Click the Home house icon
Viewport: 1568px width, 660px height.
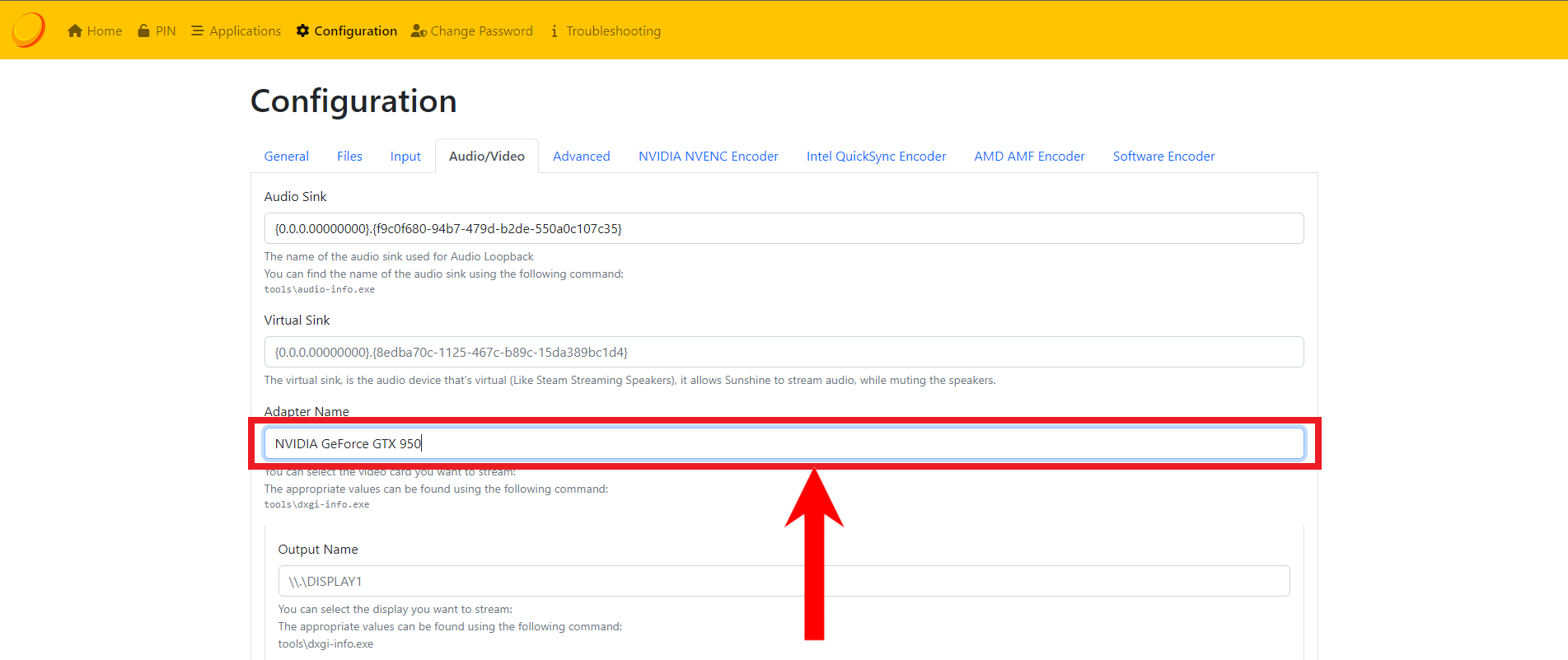[x=75, y=31]
